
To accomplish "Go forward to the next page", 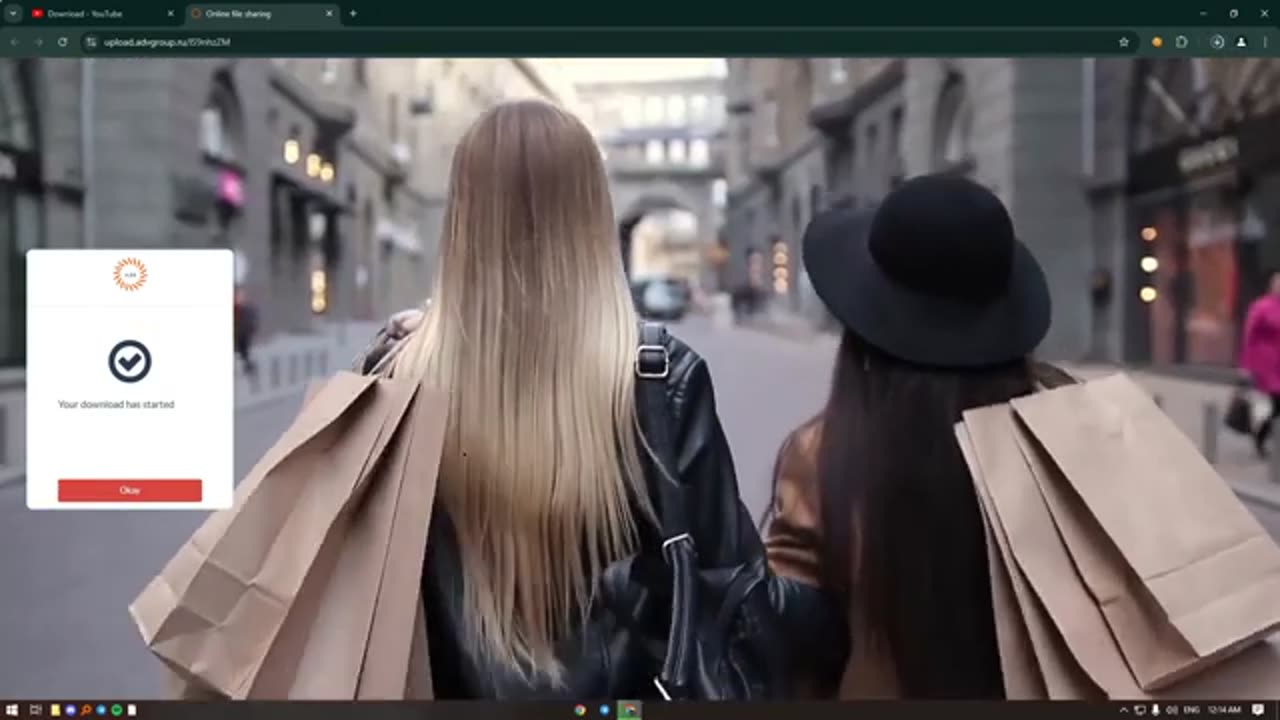I will pyautogui.click(x=38, y=42).
